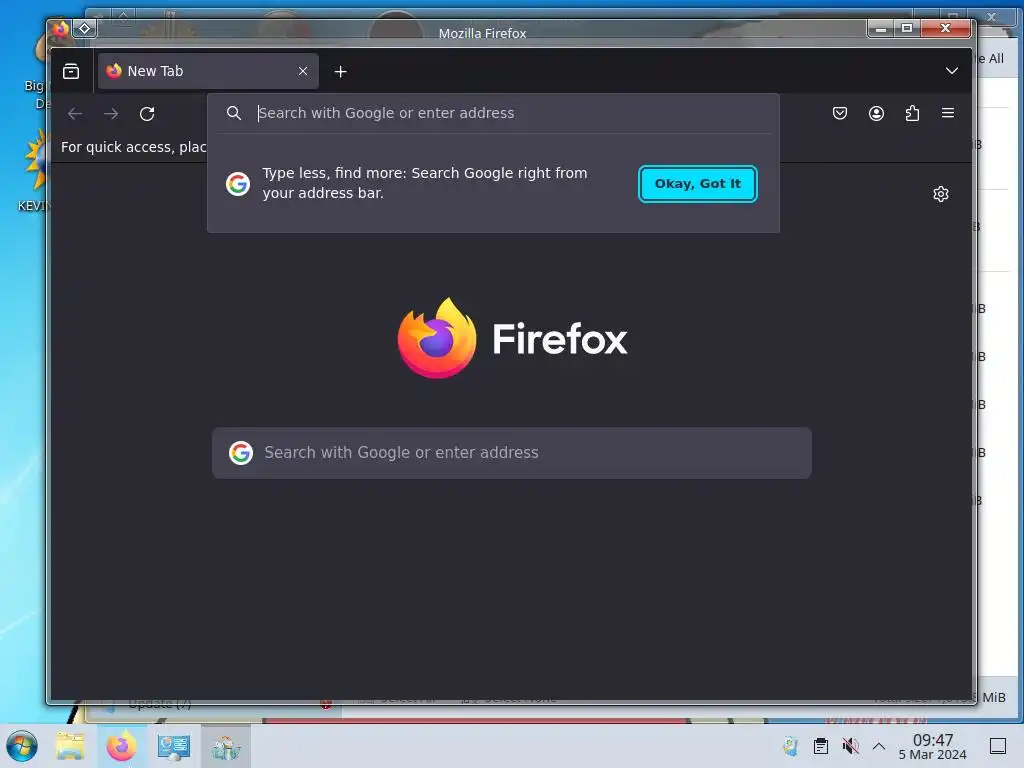Click the updater icon in the system tray
The width and height of the screenshot is (1024, 768).
click(791, 746)
